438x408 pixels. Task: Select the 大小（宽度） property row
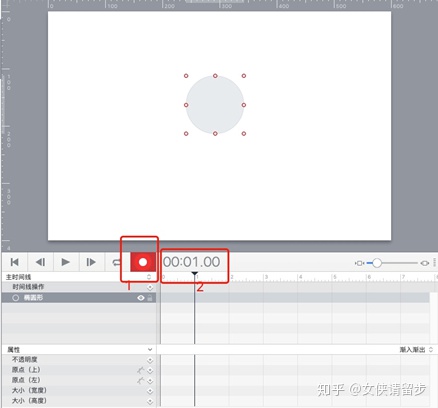[x=79, y=391]
